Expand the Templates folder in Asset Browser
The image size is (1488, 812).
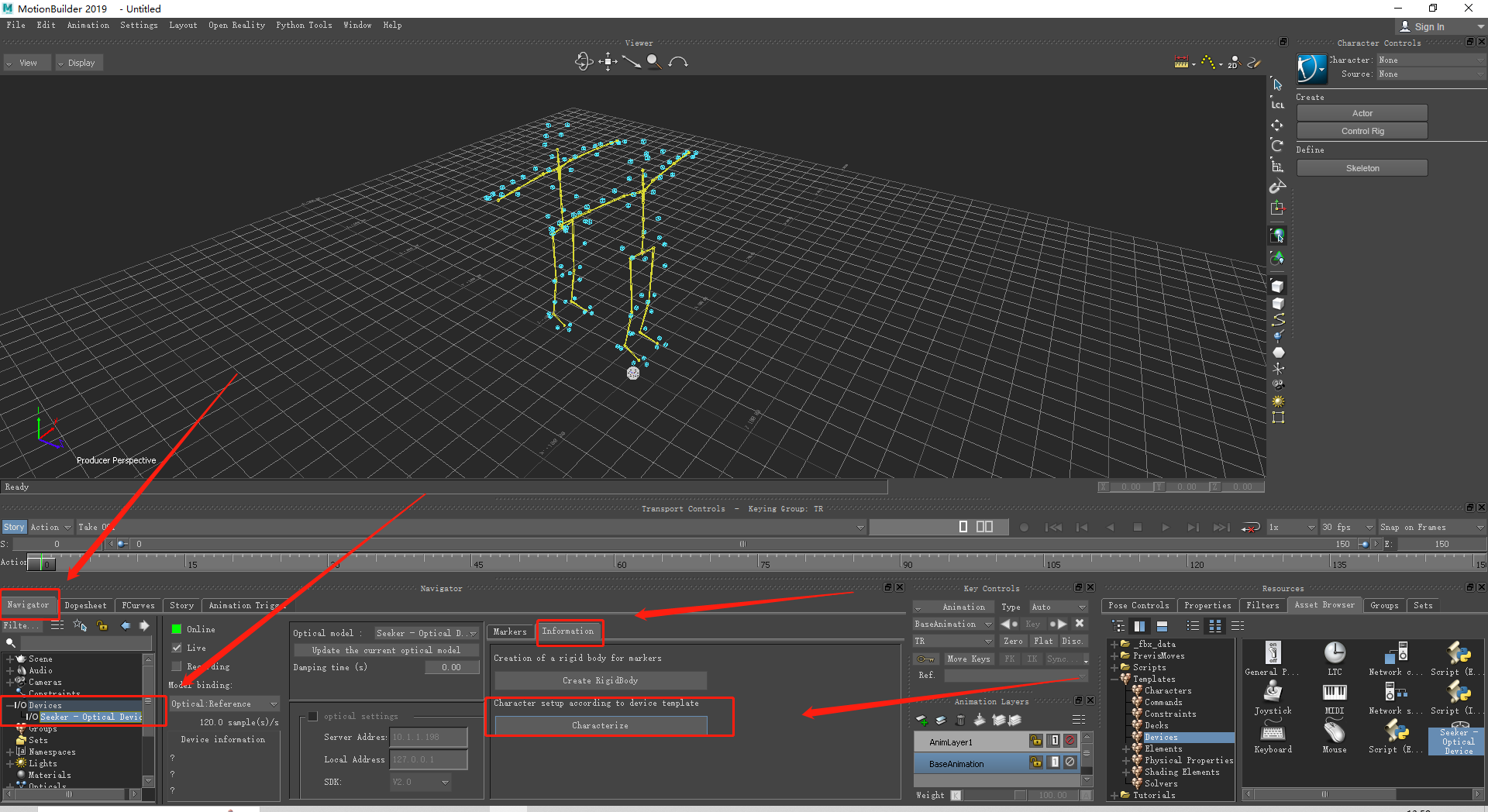(1115, 679)
